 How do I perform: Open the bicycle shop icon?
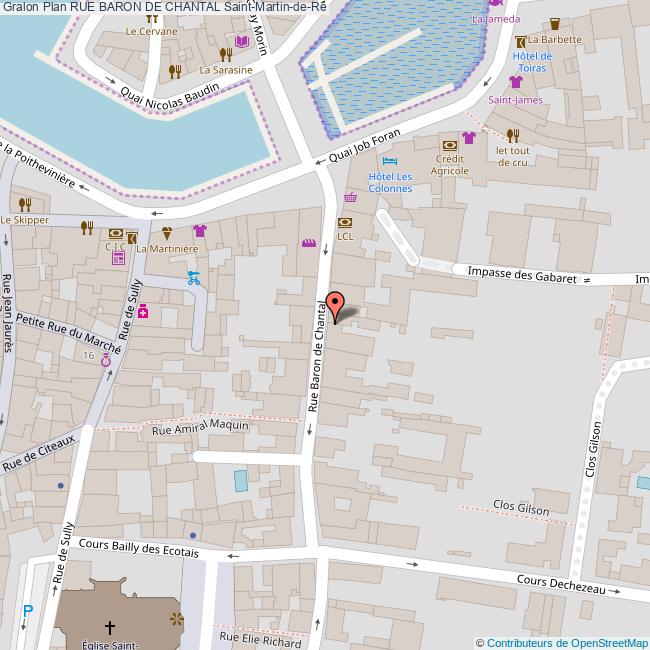(193, 278)
